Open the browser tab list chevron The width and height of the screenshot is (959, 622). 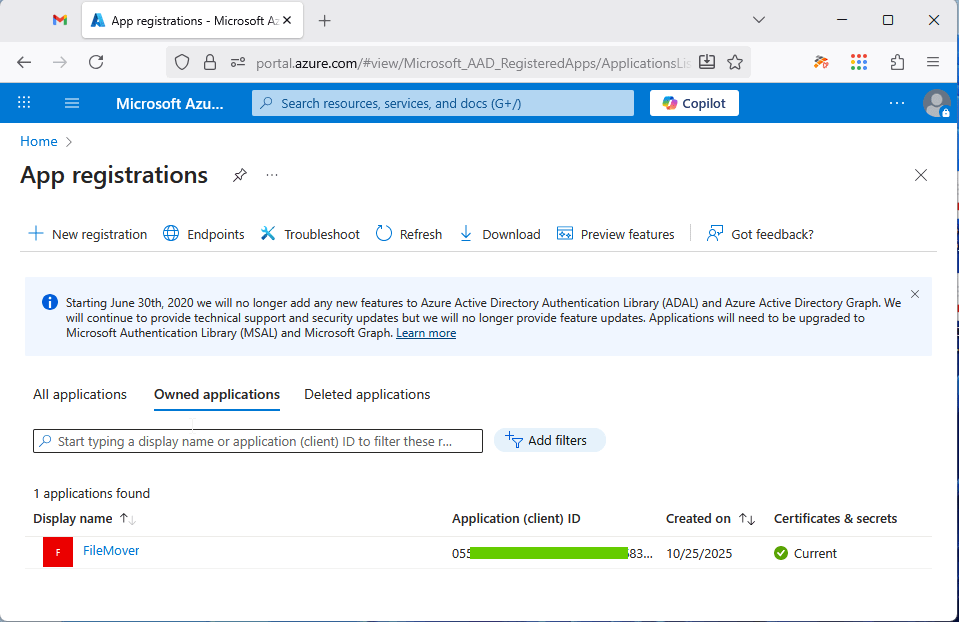point(758,20)
